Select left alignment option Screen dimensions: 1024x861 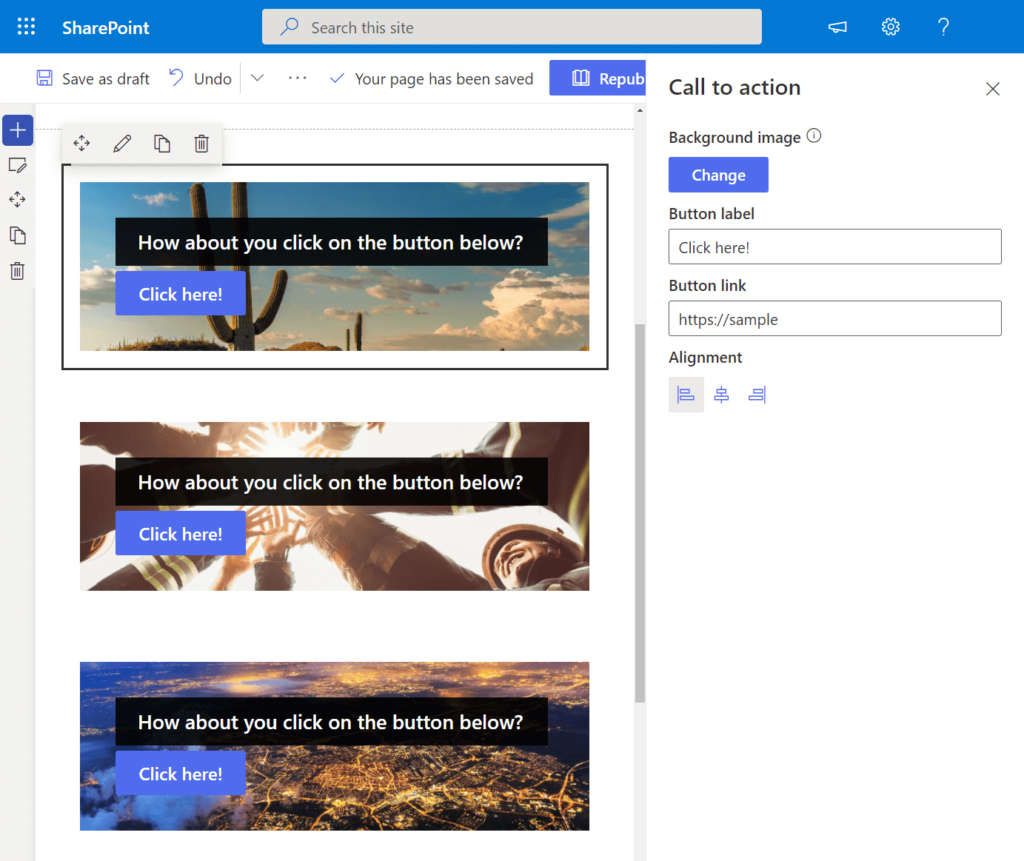686,395
